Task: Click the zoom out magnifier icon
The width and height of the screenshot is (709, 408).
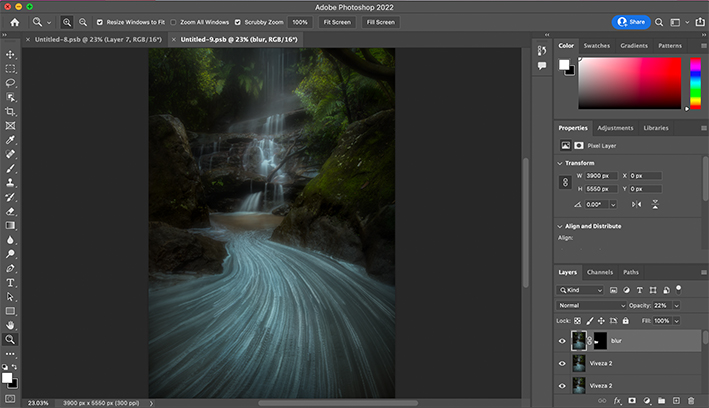Action: pyautogui.click(x=82, y=21)
